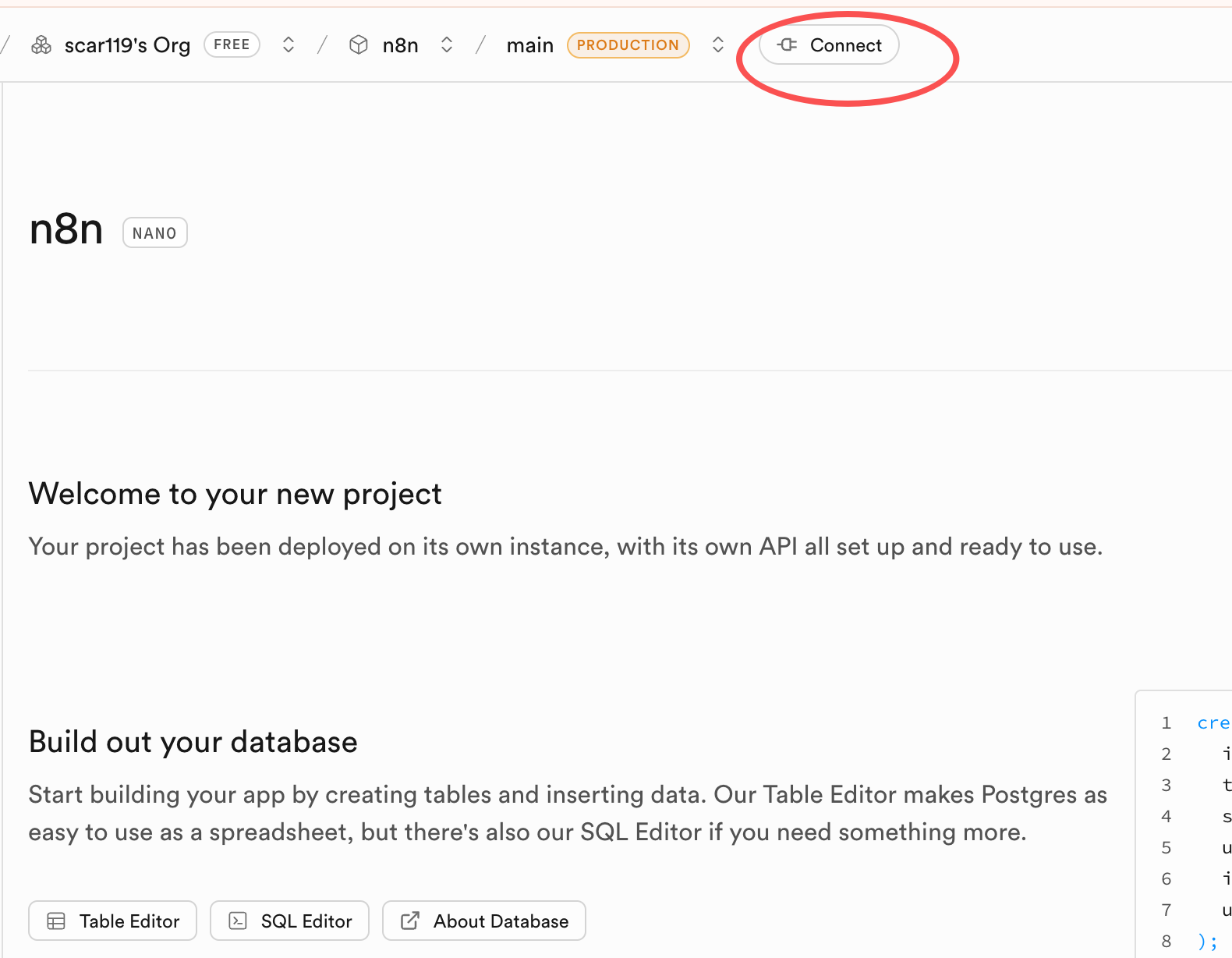Viewport: 1232px width, 958px height.
Task: Expand the branch switcher next to PRODUCTION
Action: [718, 44]
